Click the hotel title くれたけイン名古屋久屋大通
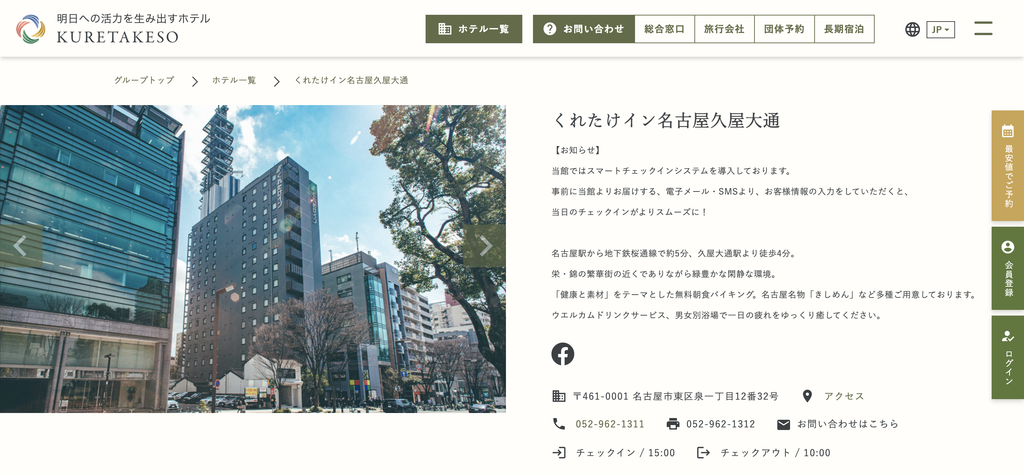Image resolution: width=1024 pixels, height=474 pixels. [666, 120]
